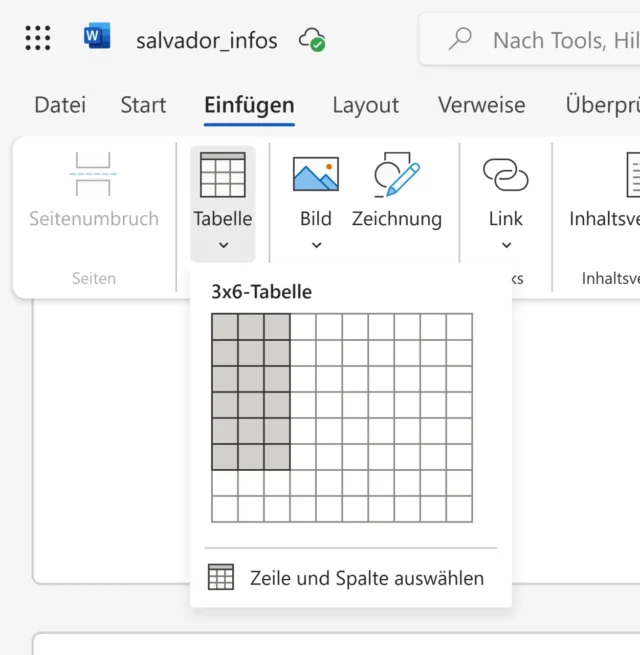This screenshot has width=640, height=655.
Task: Click the Link chain icon
Action: coord(505,174)
